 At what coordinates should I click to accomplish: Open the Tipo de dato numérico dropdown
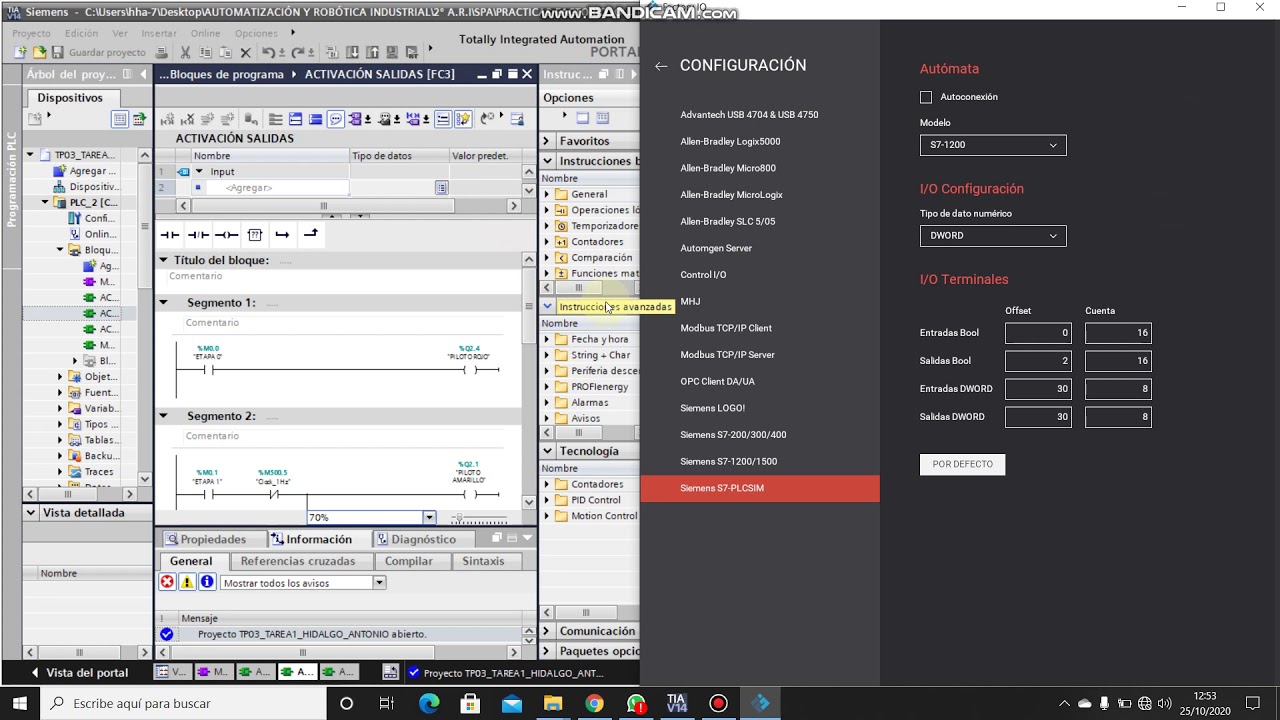[x=993, y=236]
